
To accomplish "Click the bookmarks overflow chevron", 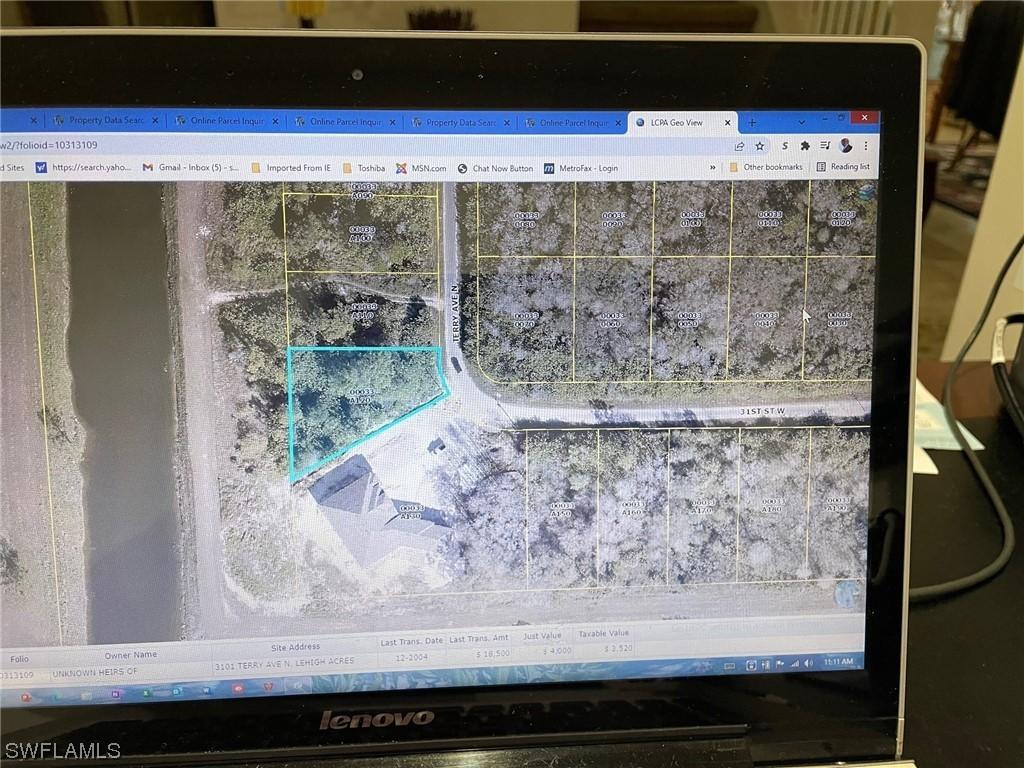I will click(713, 167).
